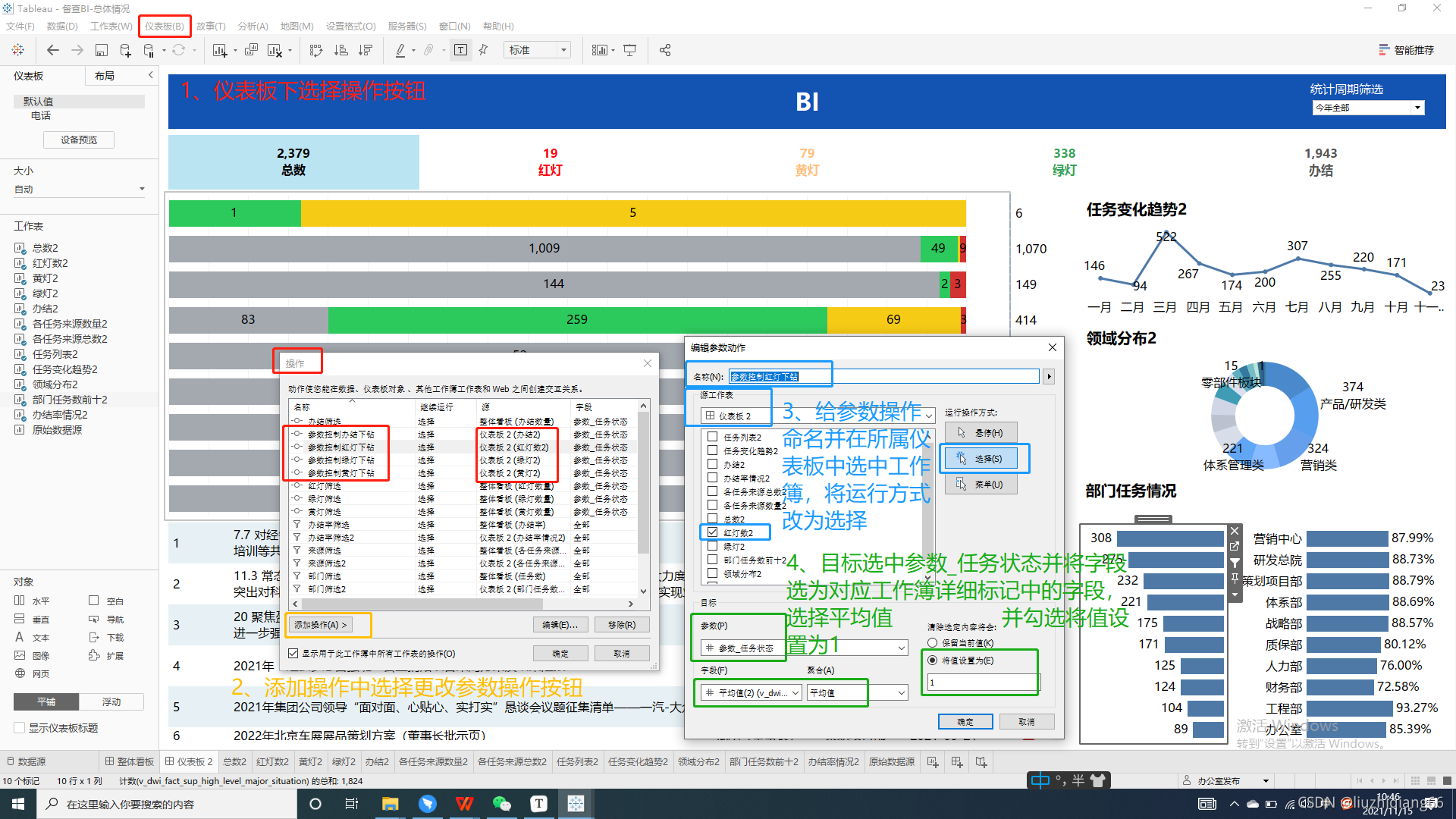The height and width of the screenshot is (819, 1456).
Task: Click the share workbook icon
Action: click(x=665, y=50)
